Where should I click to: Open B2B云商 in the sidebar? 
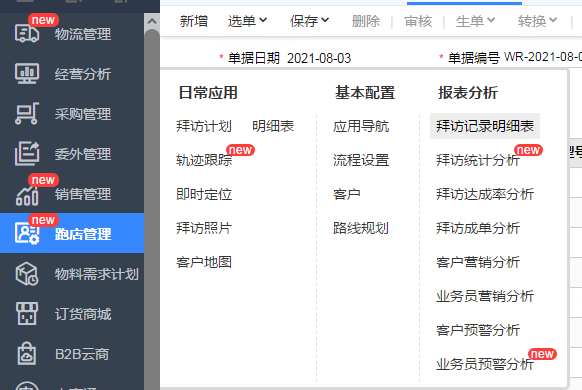(82, 354)
